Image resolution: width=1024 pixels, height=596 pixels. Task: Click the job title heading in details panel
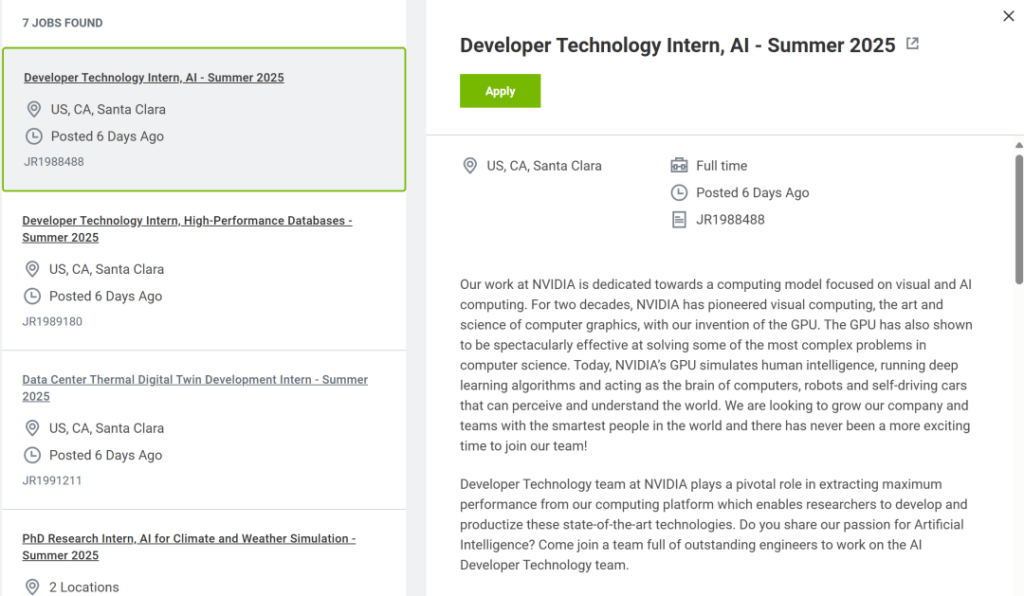(x=677, y=45)
